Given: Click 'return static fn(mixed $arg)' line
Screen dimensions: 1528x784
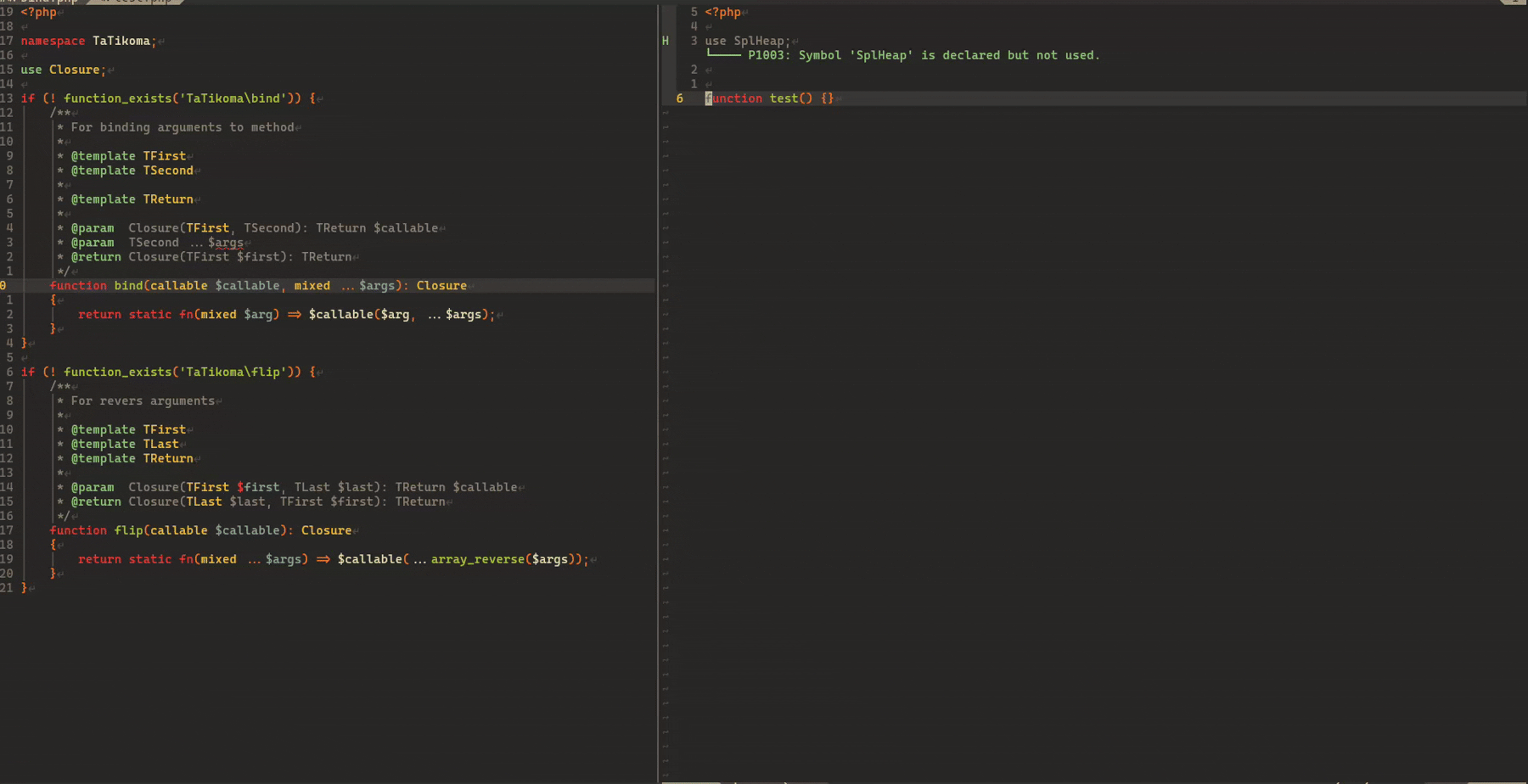Looking at the screenshot, I should click(287, 315).
